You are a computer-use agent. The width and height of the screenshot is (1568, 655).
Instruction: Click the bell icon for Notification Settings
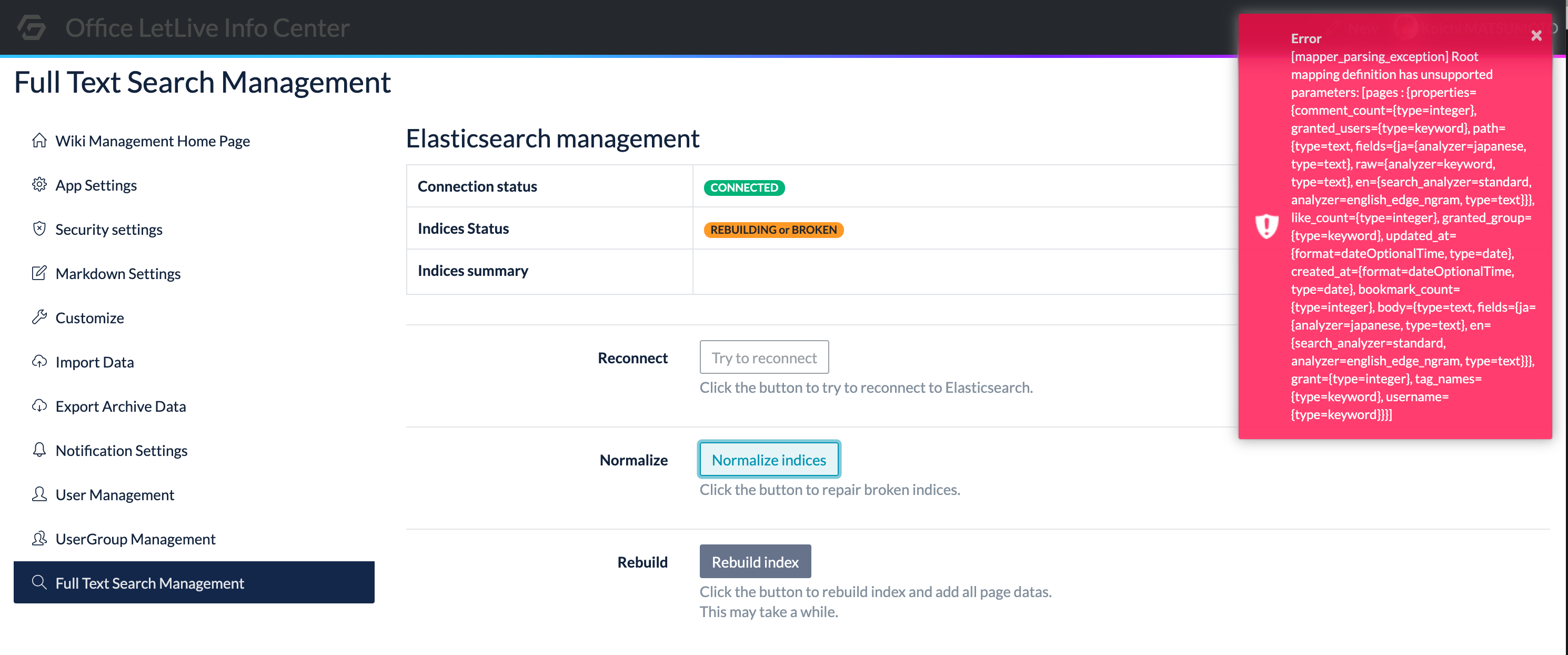coord(39,450)
